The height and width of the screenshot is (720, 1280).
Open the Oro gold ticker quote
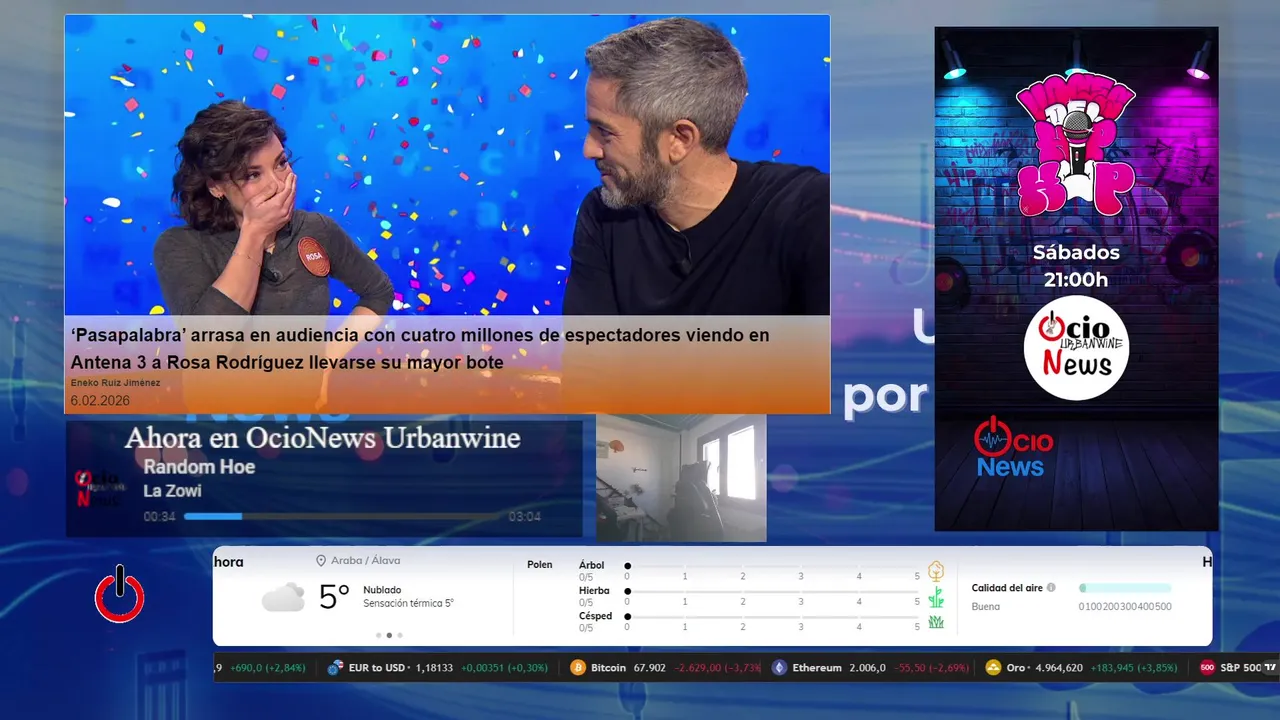[1081, 668]
